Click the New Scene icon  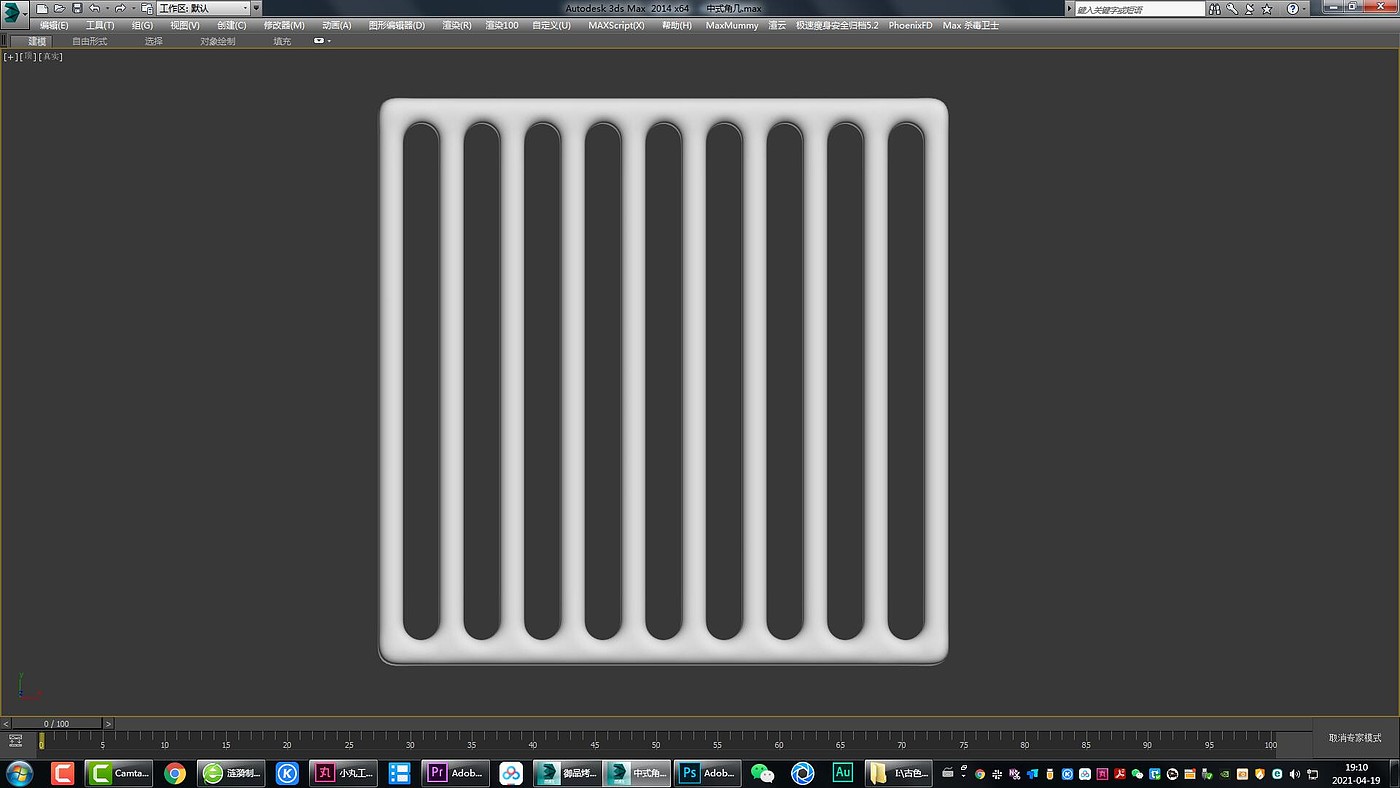point(42,8)
